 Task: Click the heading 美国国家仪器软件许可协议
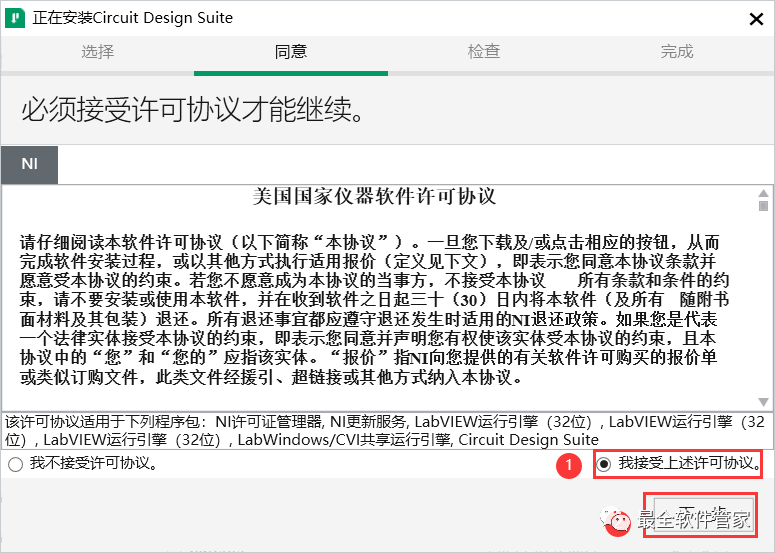[374, 196]
